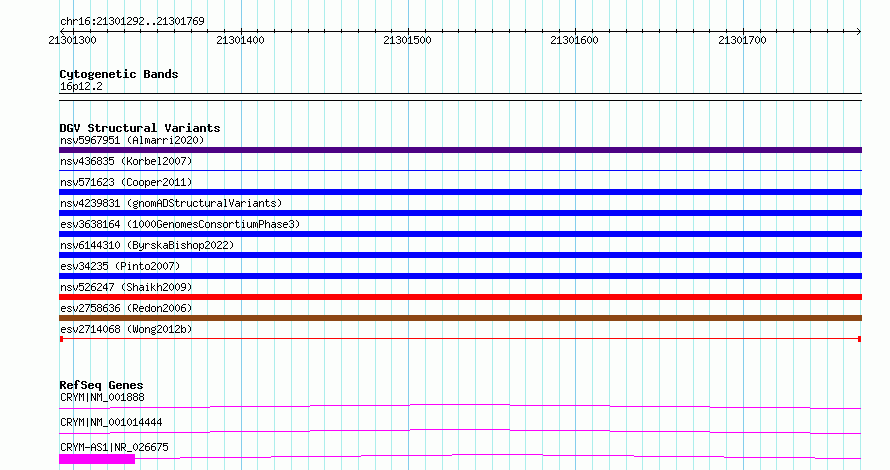This screenshot has height=470, width=890.
Task: Select the RefSeq Genes track title
Action: tap(101, 385)
